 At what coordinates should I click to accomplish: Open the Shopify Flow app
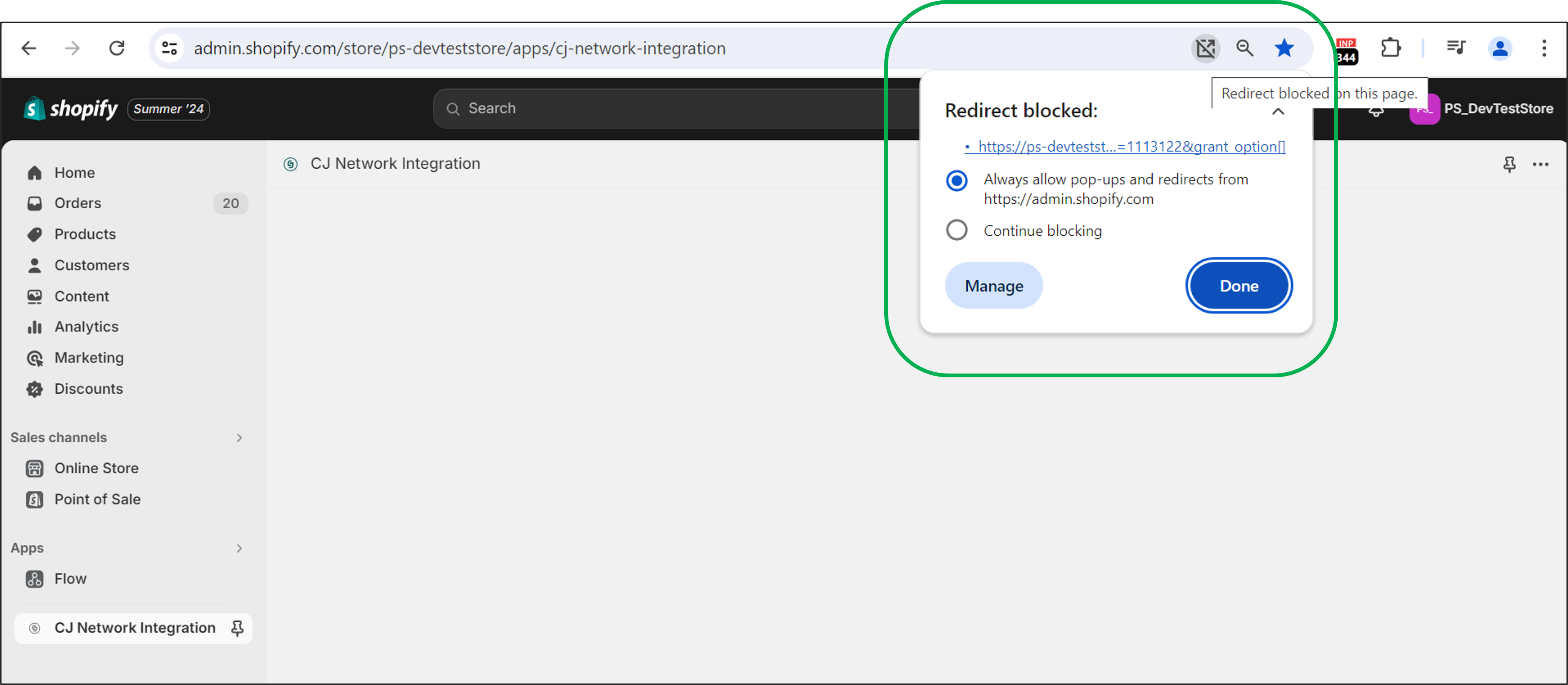pyautogui.click(x=70, y=578)
